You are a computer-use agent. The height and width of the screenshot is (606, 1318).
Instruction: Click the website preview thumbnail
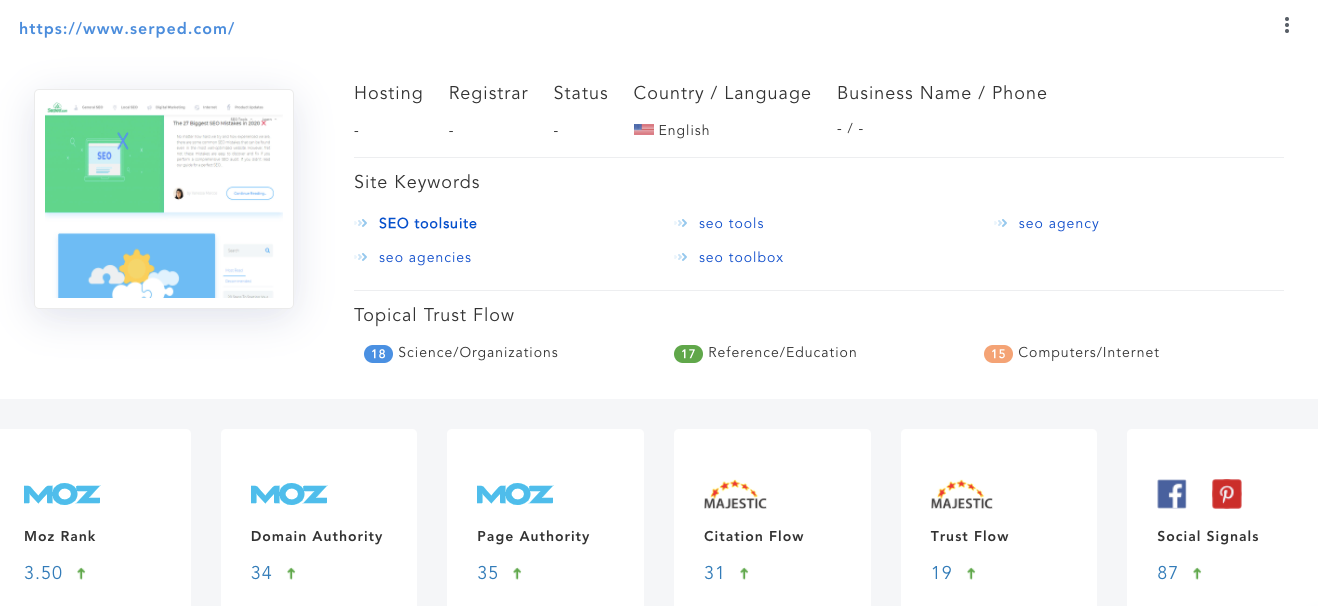point(164,199)
